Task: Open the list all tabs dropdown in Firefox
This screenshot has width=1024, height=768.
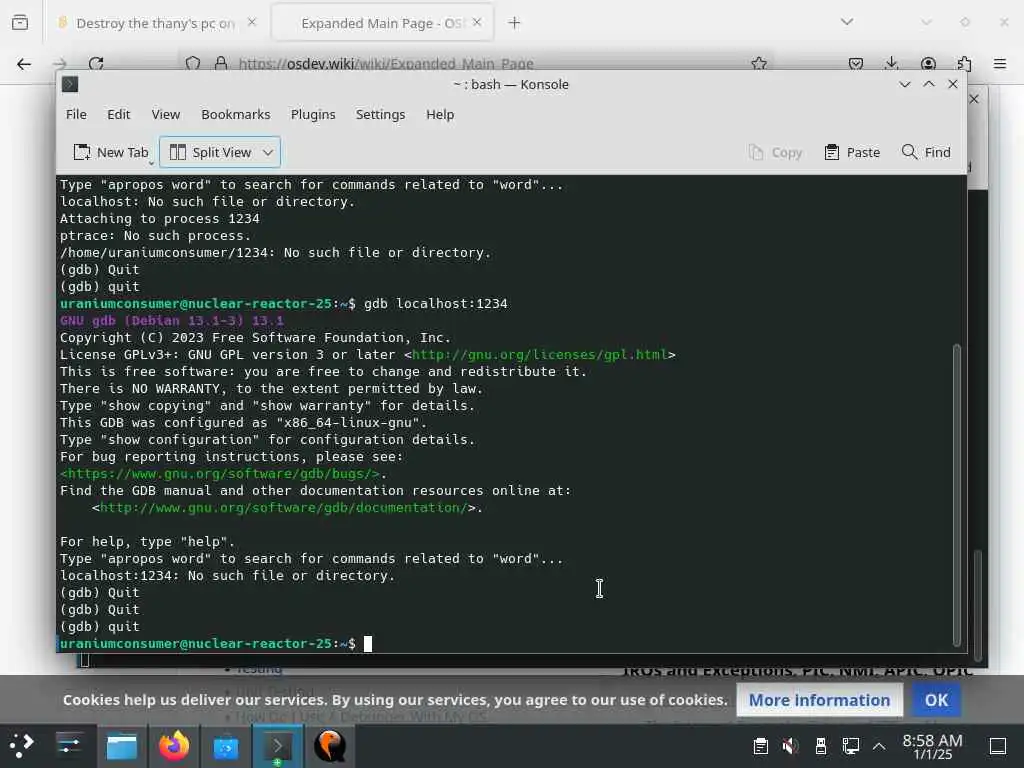Action: [x=846, y=22]
